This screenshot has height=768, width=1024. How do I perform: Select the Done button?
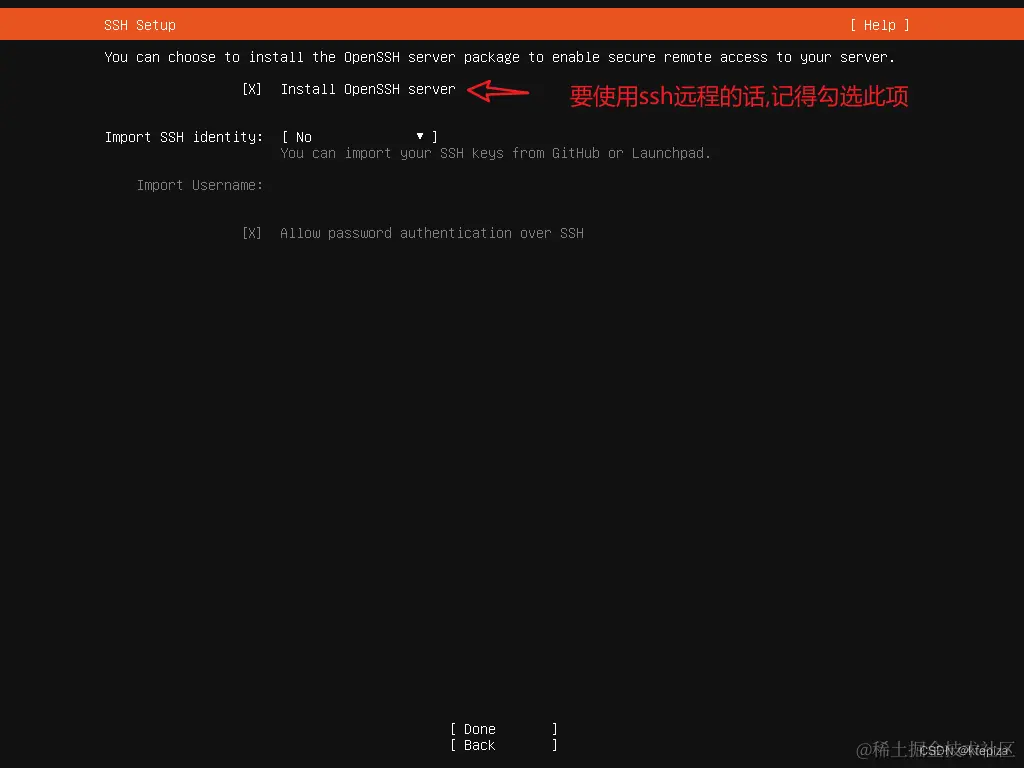coord(504,729)
